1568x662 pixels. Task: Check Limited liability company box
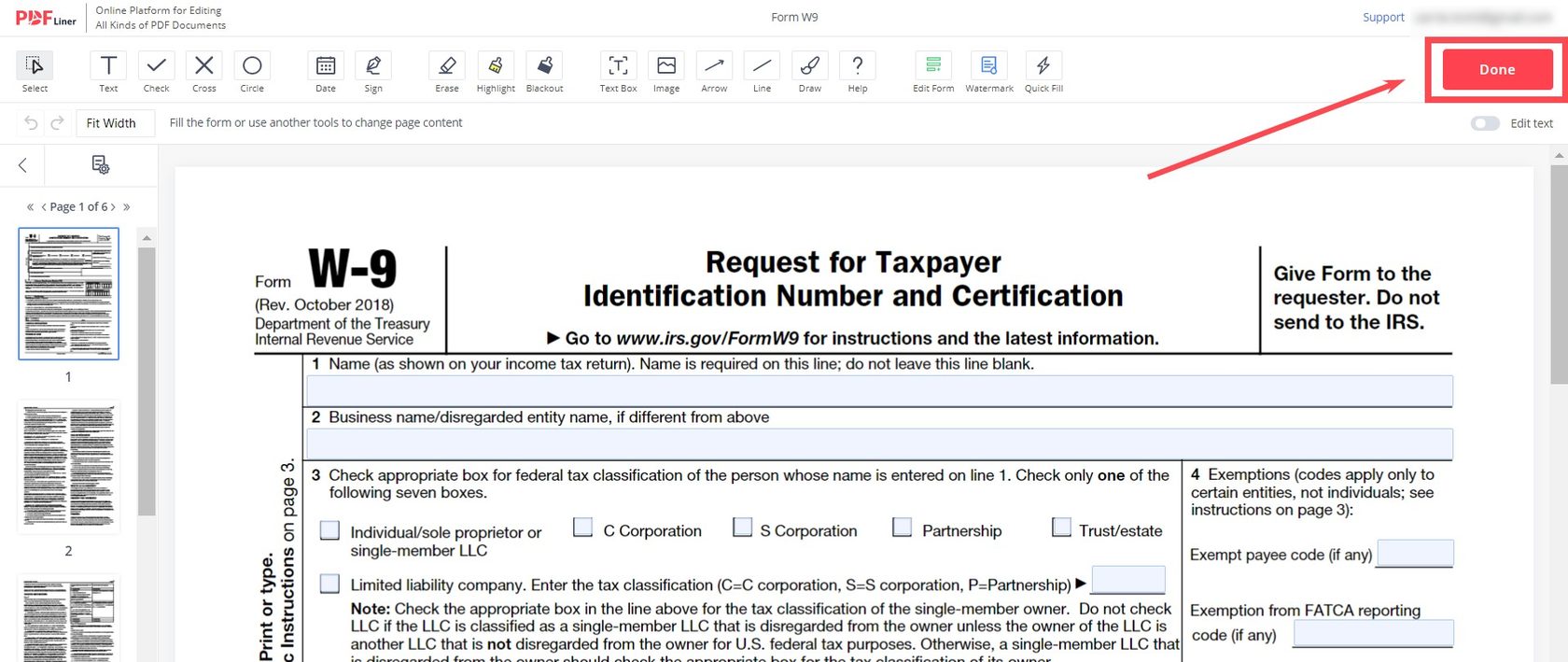pyautogui.click(x=329, y=584)
